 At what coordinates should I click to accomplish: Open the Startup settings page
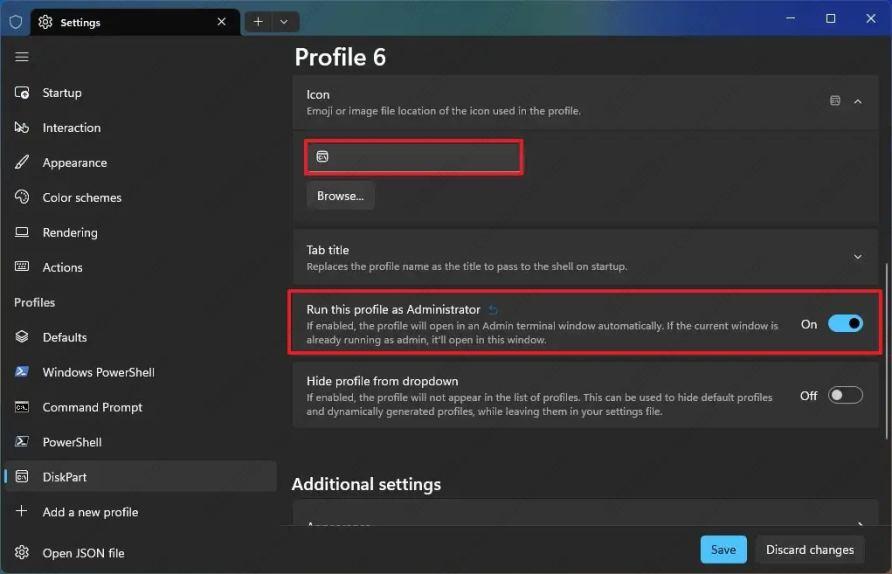pyautogui.click(x=61, y=93)
